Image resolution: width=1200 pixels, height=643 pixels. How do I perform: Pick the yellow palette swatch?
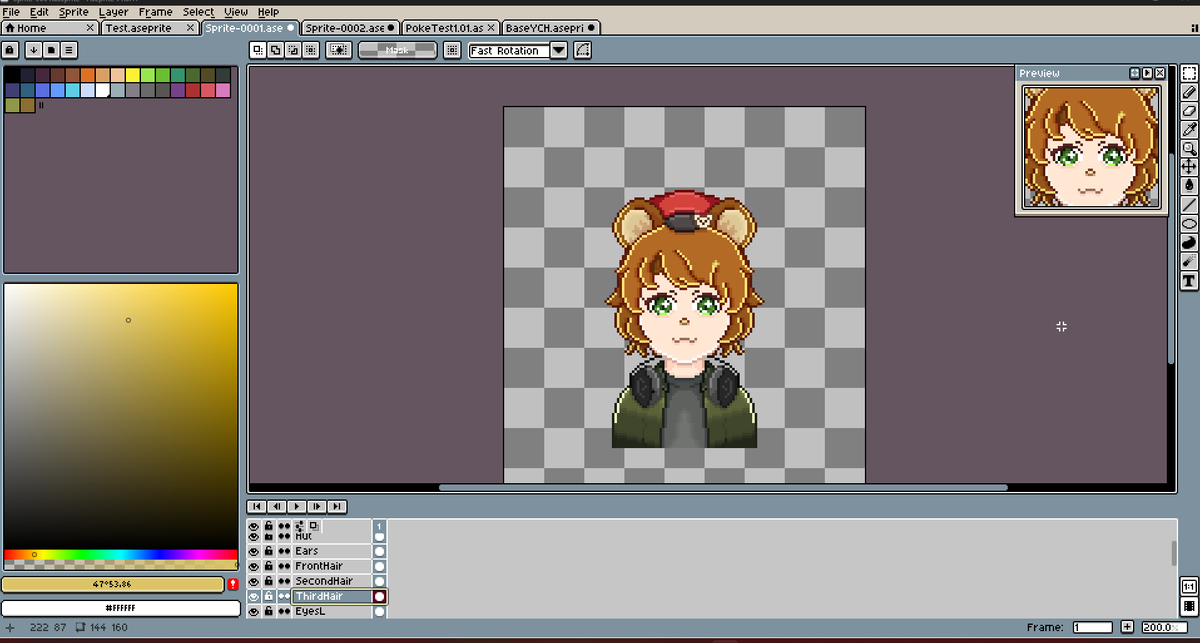coord(132,75)
